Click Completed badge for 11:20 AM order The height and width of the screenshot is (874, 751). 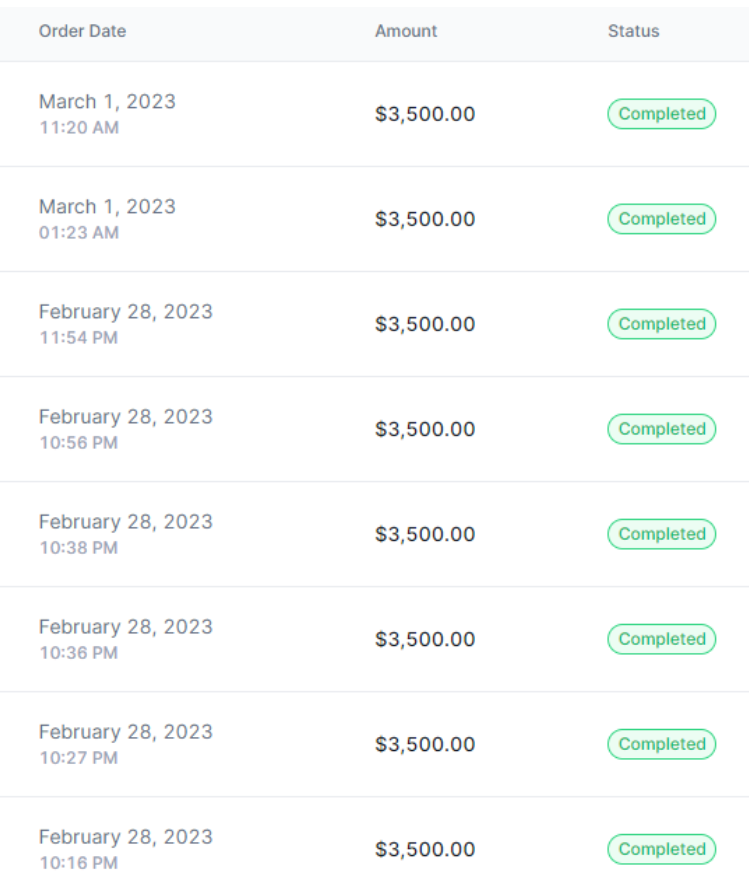[661, 114]
